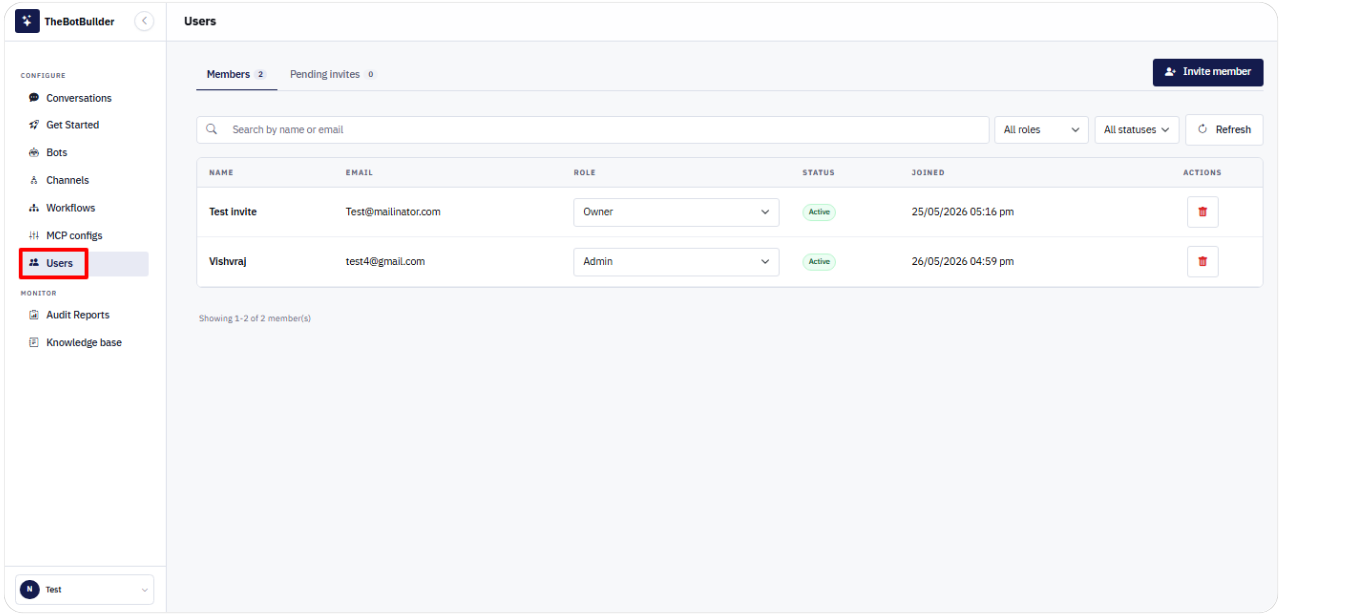Click the Refresh button
This screenshot has width=1366, height=615.
pos(1224,129)
